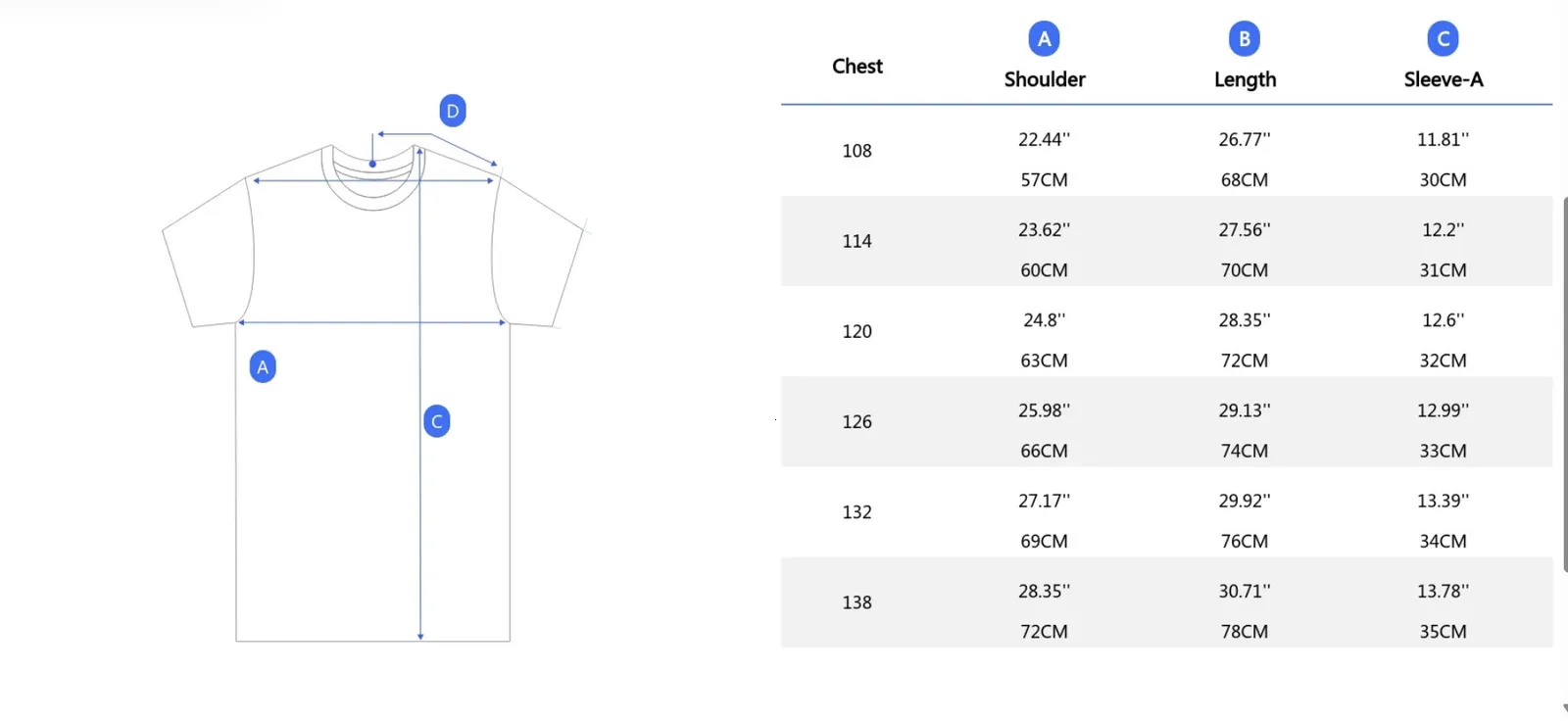Click the blue B badge above Length

point(1244,39)
